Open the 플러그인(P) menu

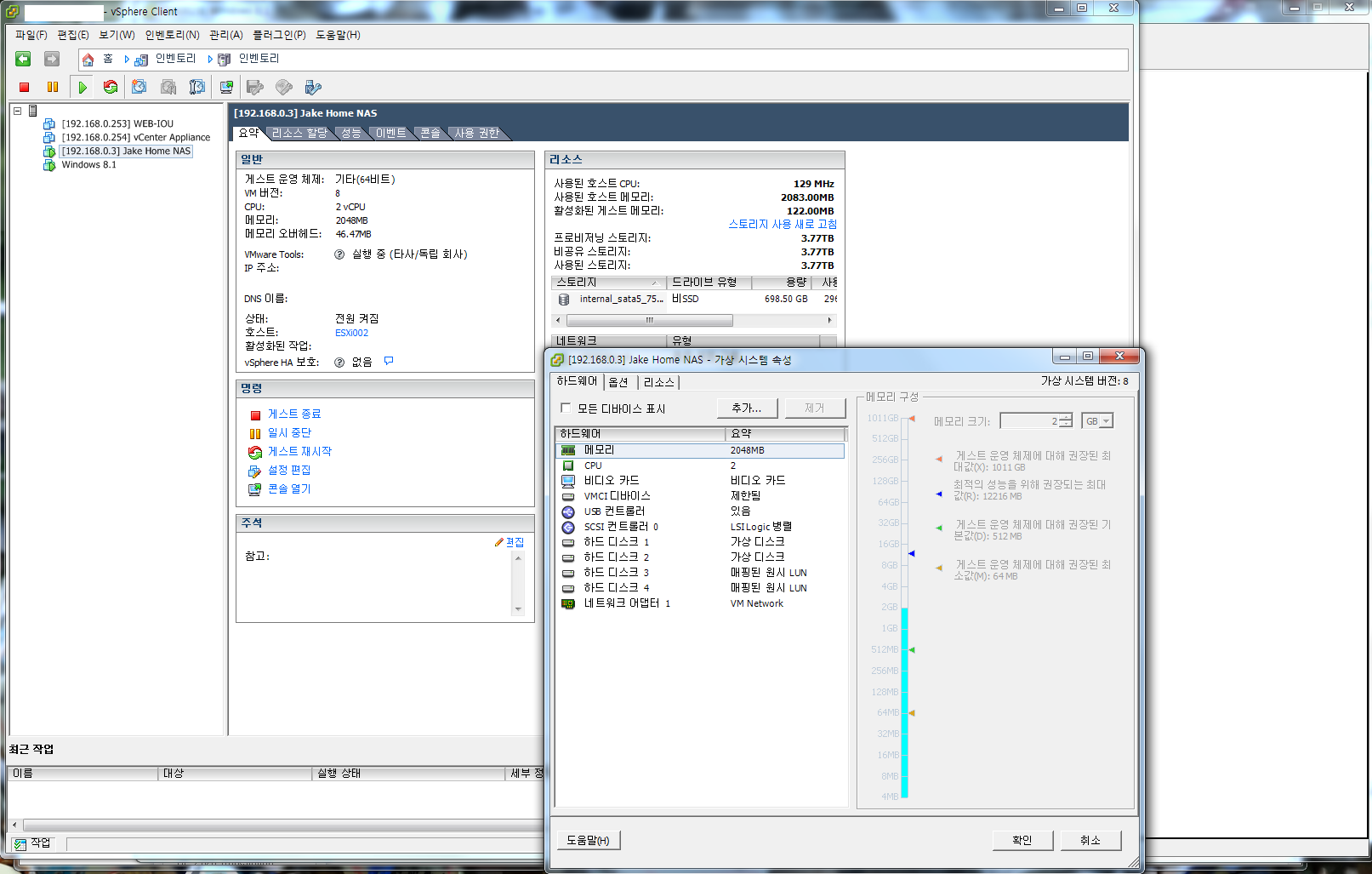pyautogui.click(x=279, y=35)
